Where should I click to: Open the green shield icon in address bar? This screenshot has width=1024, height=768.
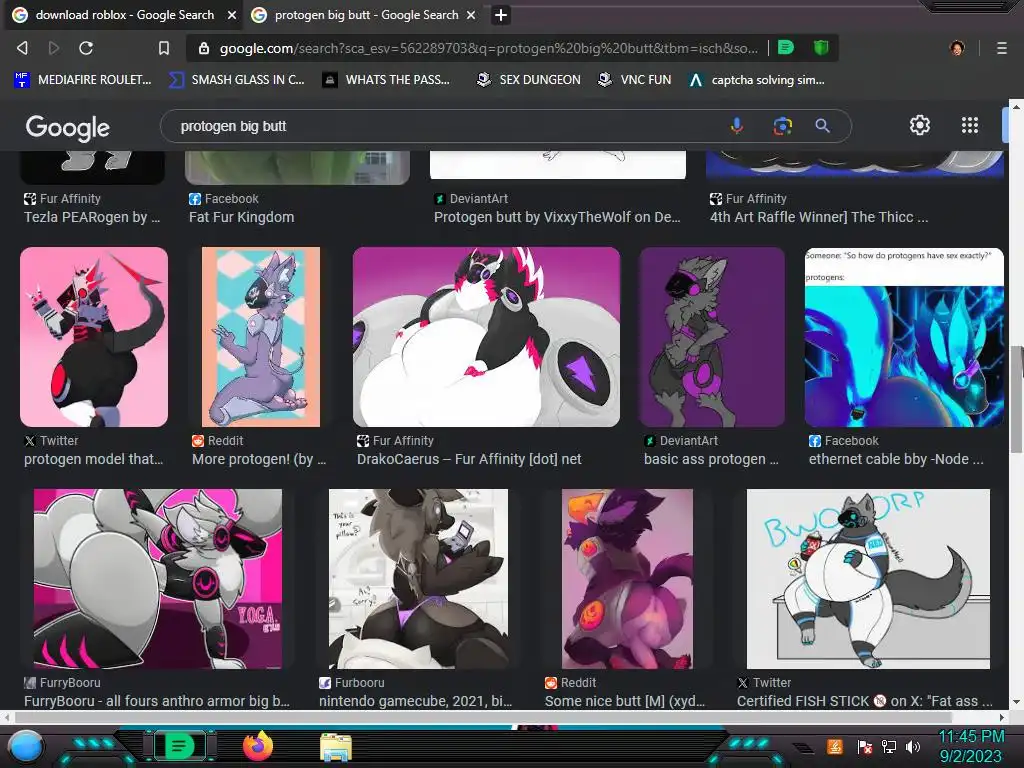[821, 48]
